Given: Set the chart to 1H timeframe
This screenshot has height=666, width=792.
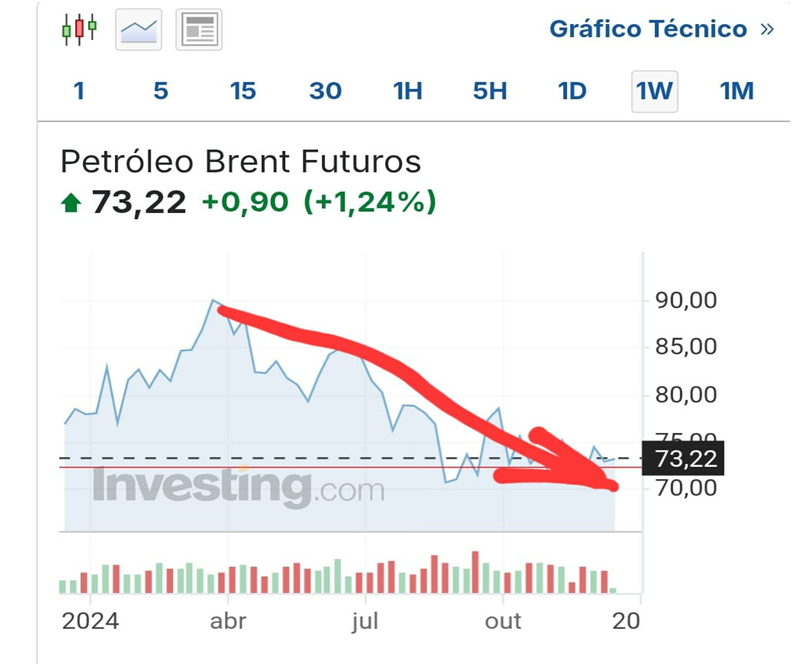Looking at the screenshot, I should click(408, 91).
